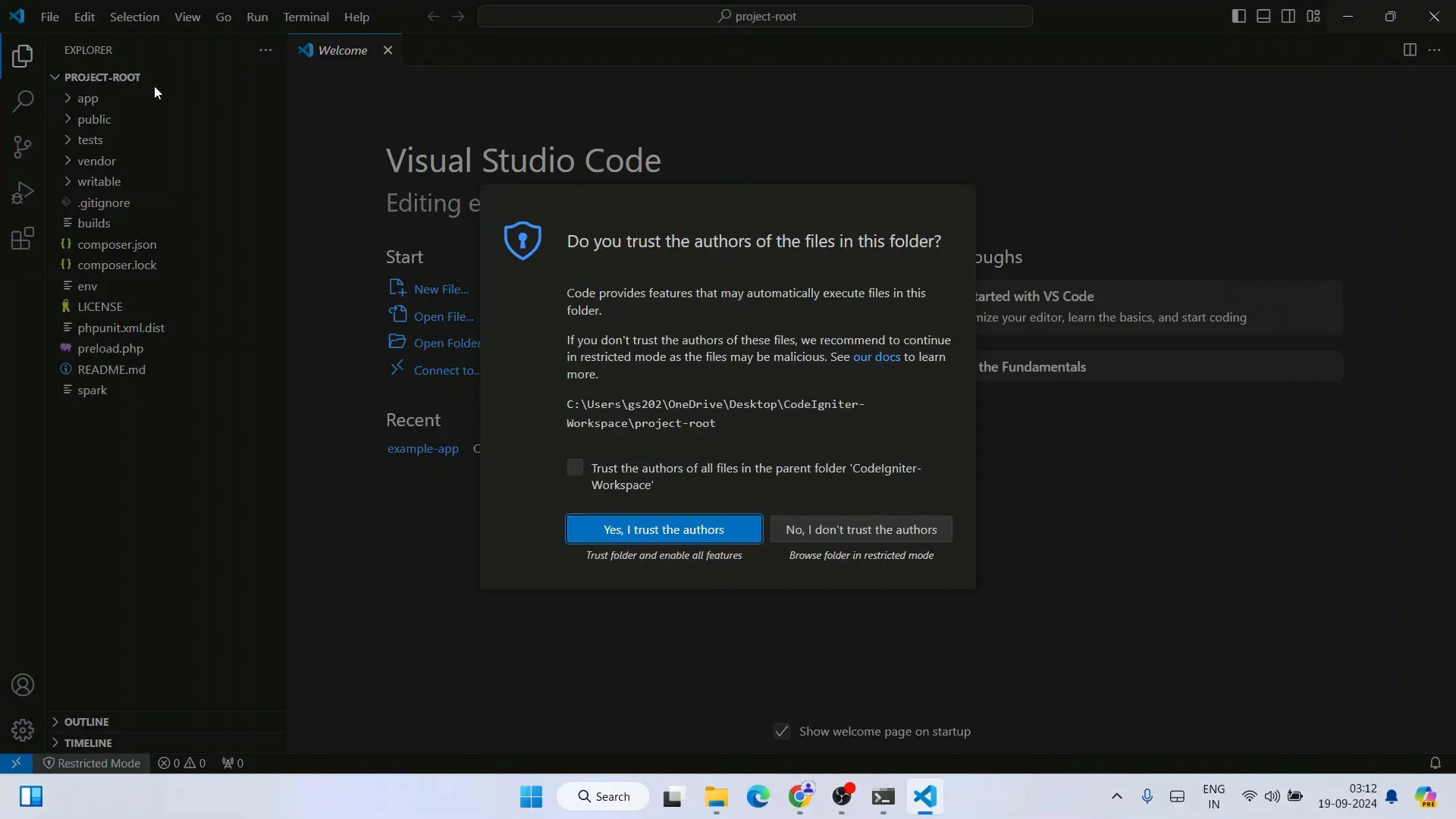Expand the public folder
This screenshot has height=819, width=1456.
(x=94, y=120)
